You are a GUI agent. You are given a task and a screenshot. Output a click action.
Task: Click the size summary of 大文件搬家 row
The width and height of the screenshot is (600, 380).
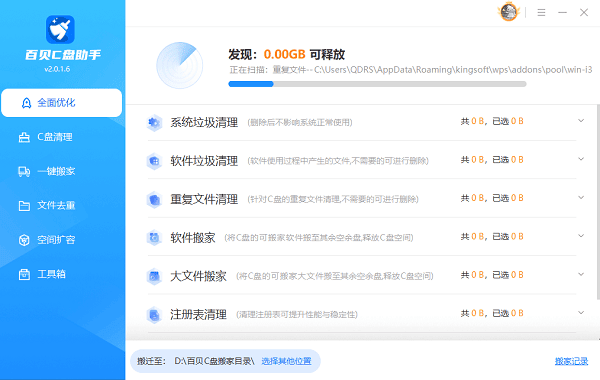tap(492, 275)
